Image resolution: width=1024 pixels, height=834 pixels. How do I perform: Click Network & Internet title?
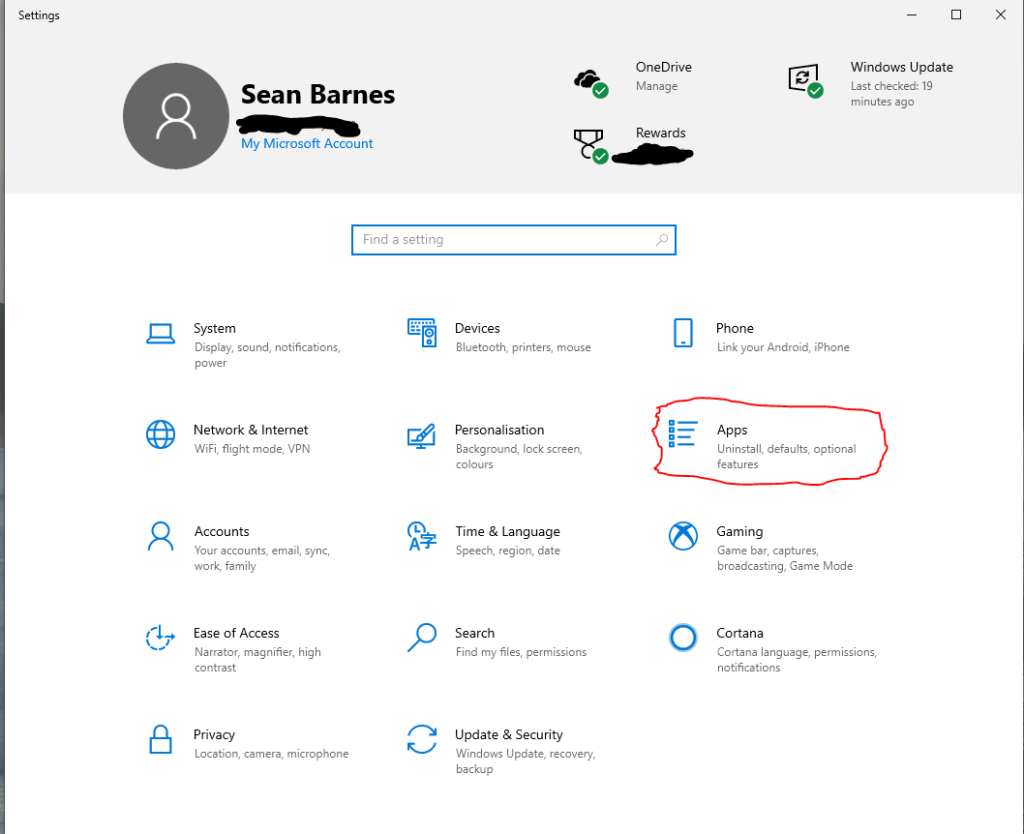tap(250, 430)
